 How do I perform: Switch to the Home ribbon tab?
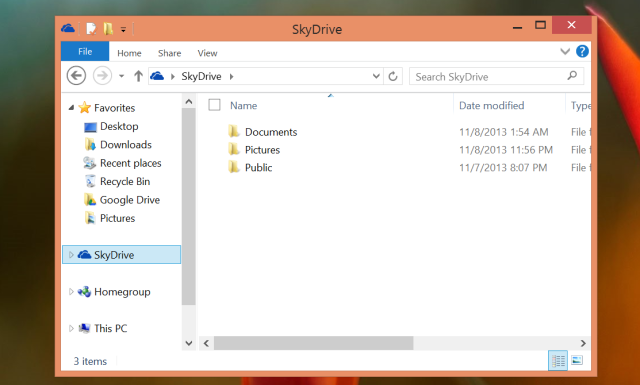pos(129,53)
